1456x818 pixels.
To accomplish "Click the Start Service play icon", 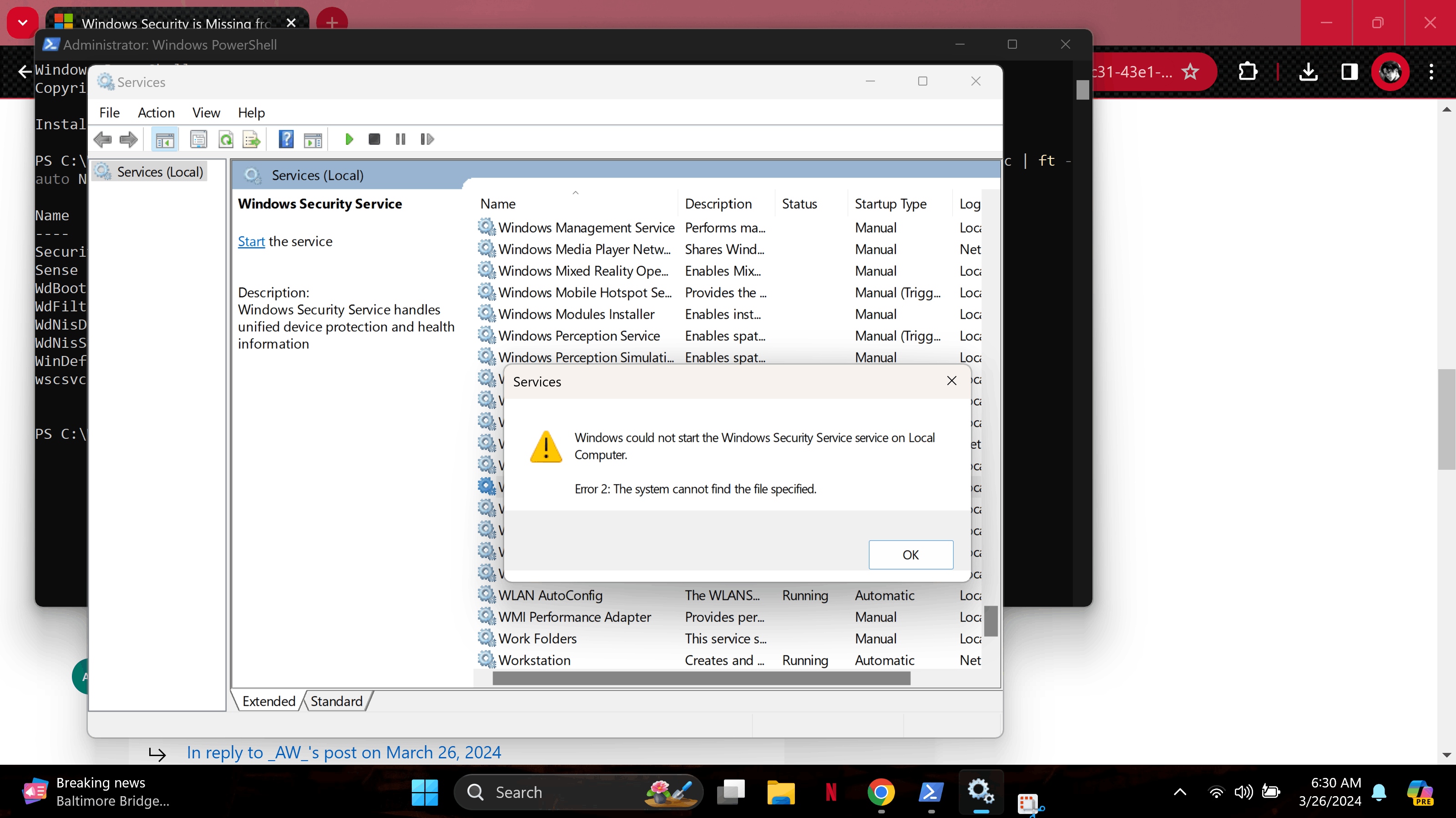I will coord(349,139).
